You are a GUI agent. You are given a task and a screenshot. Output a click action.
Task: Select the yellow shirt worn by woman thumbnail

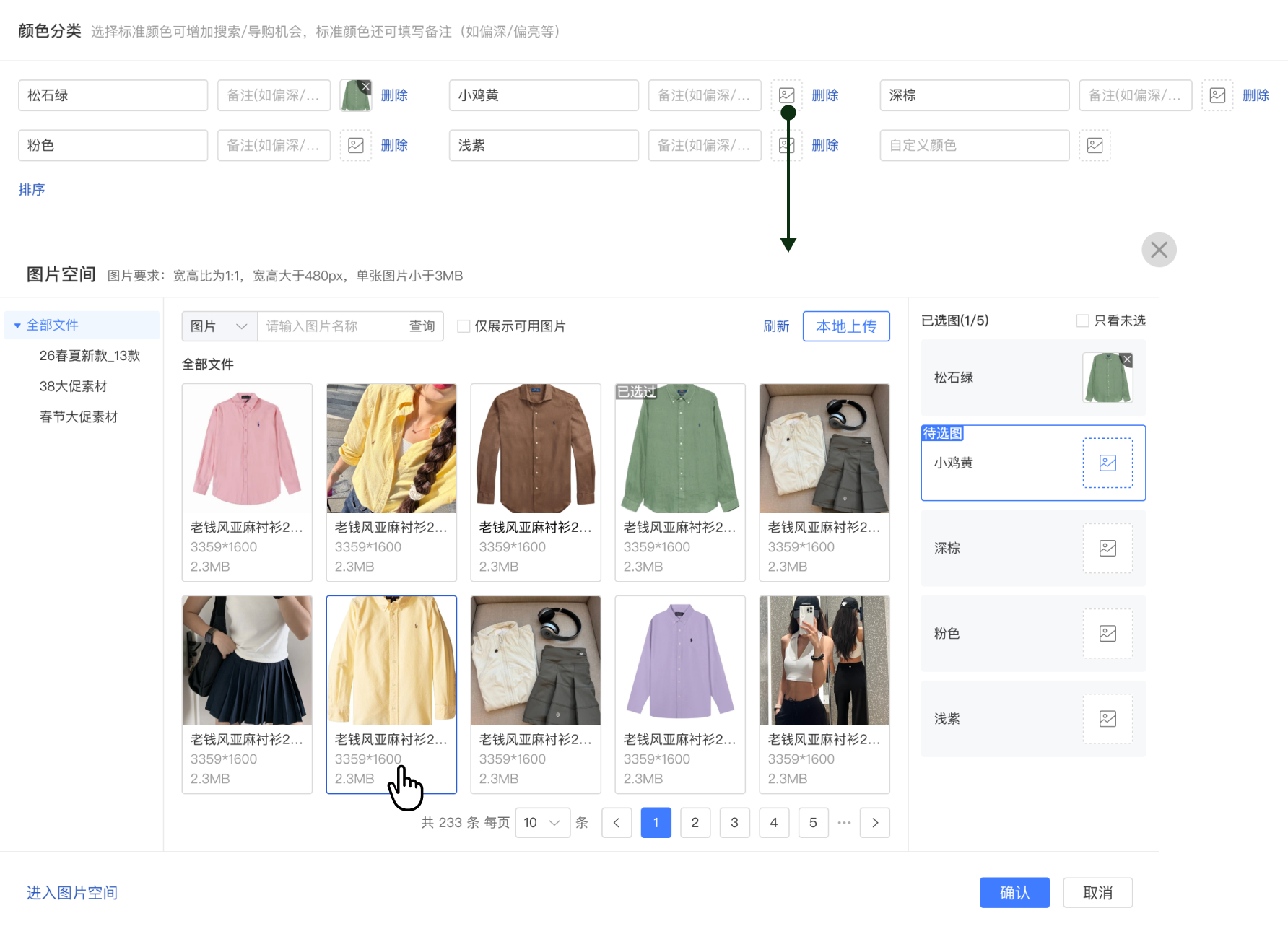click(x=391, y=448)
